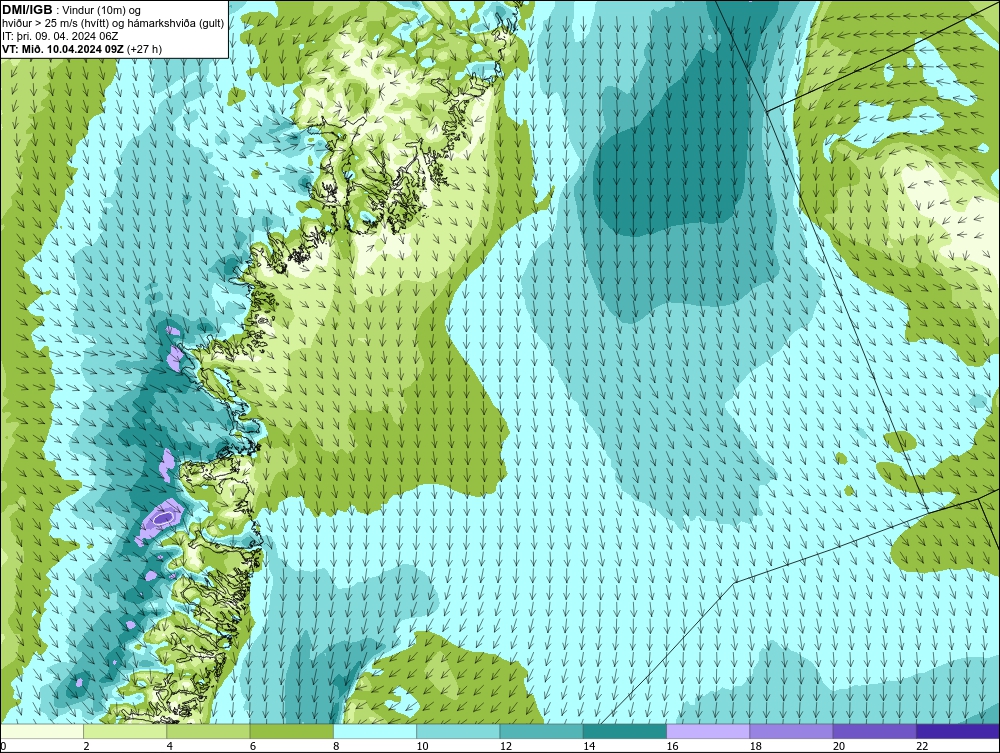This screenshot has width=1000, height=753.
Task: Click the legend scale label "22"
Action: pyautogui.click(x=922, y=747)
